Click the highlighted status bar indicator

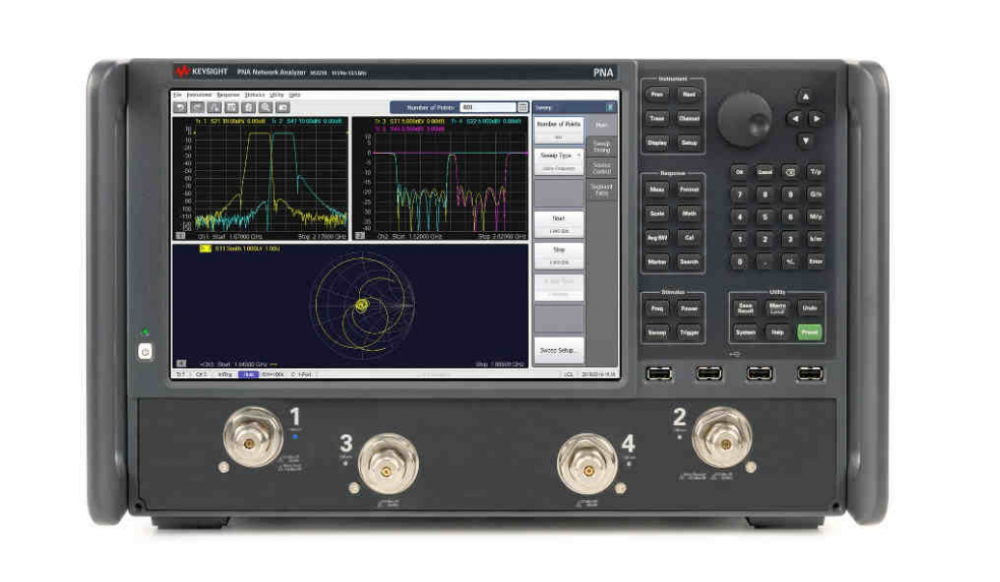point(248,375)
